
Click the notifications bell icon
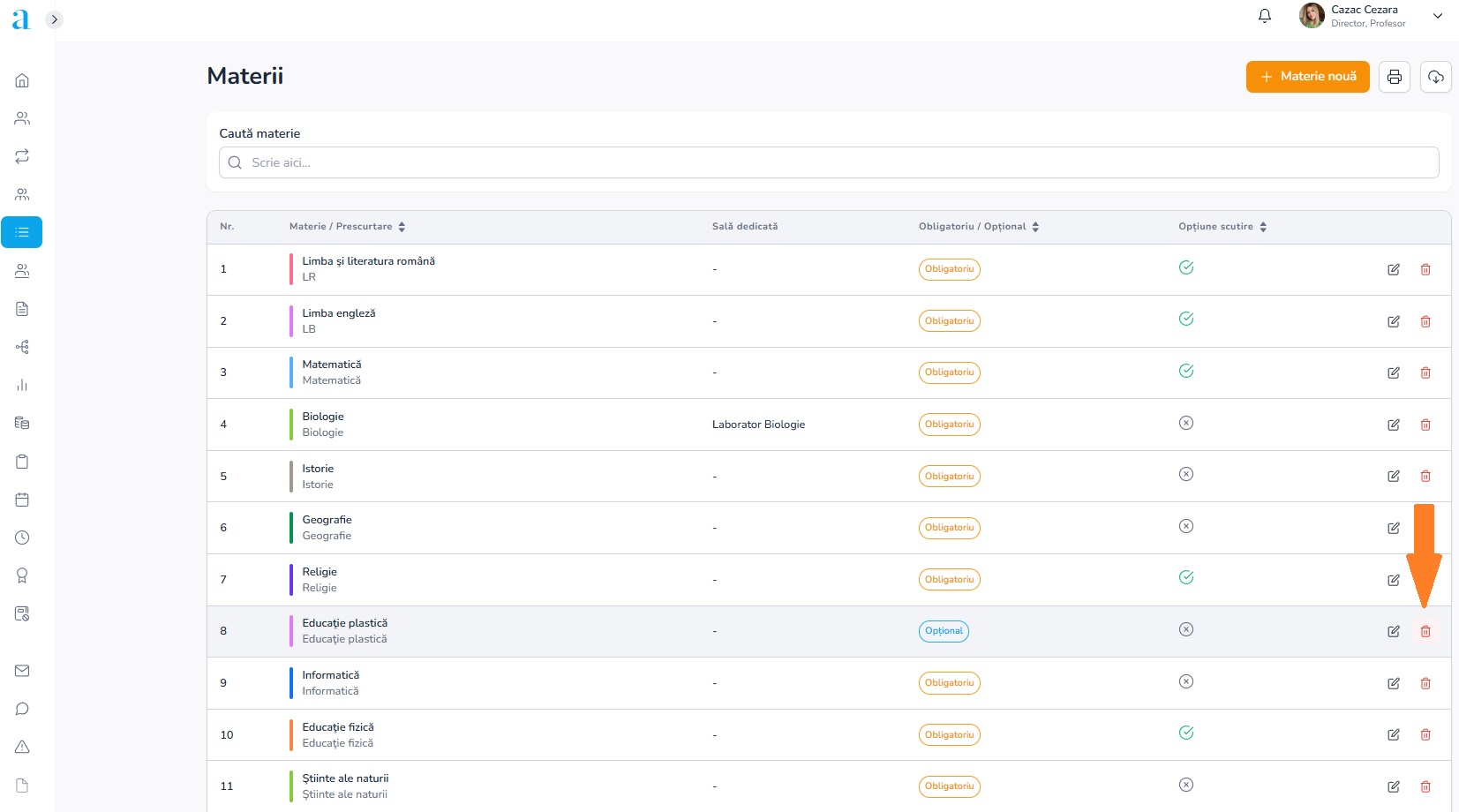(1264, 16)
